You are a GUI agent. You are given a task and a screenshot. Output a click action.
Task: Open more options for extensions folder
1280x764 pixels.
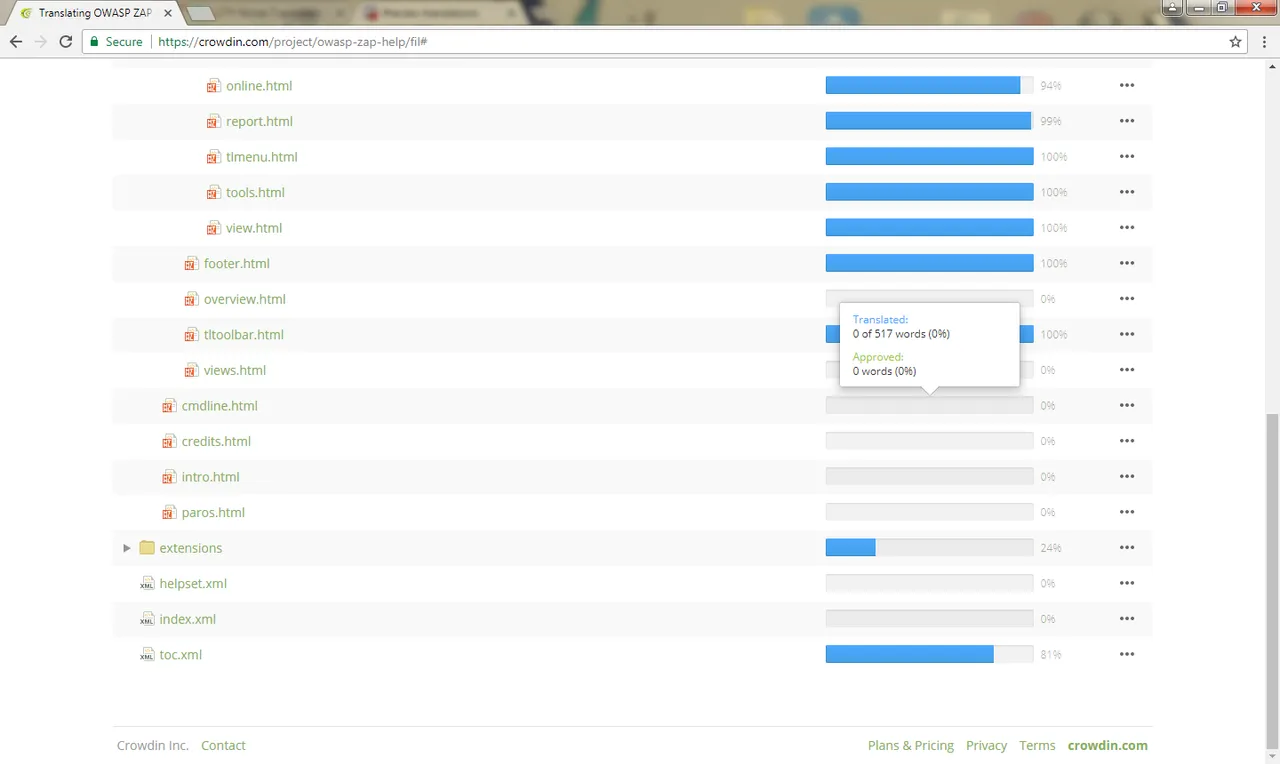point(1127,548)
